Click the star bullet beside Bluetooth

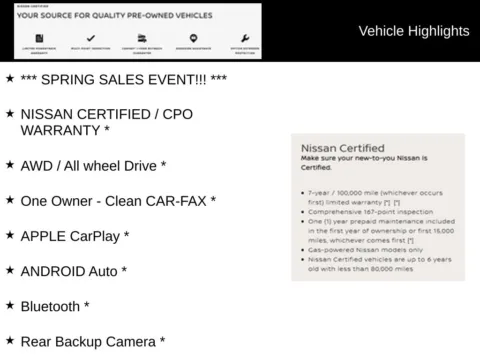[10, 305]
